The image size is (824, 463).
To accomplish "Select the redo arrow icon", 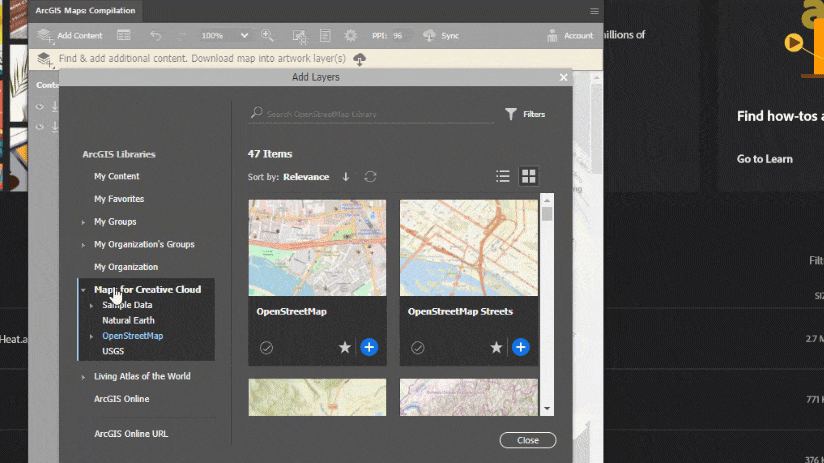I will click(181, 35).
